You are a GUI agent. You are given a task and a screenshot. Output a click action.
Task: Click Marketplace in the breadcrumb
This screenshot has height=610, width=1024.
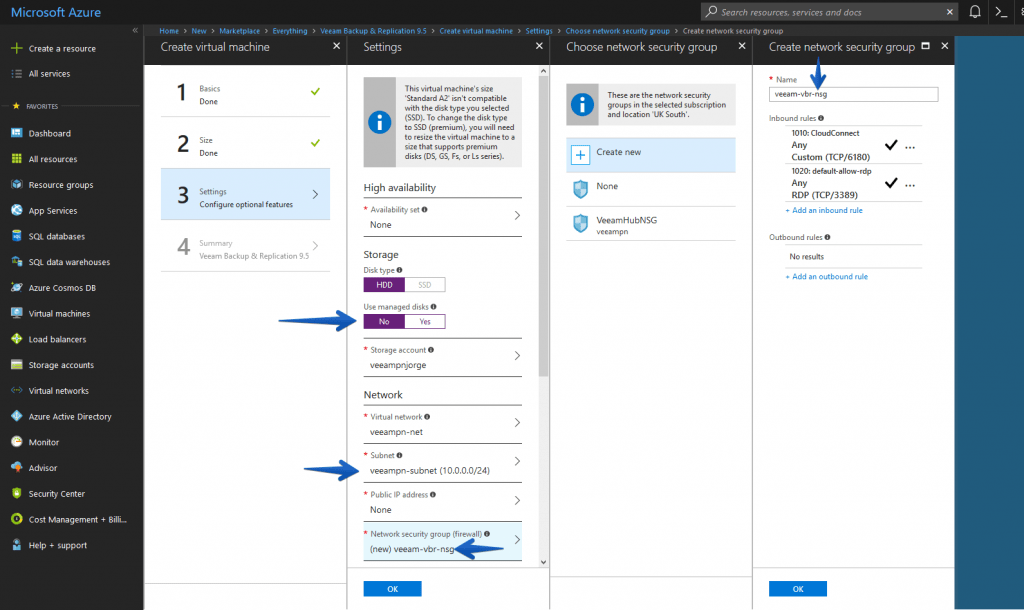coord(240,31)
